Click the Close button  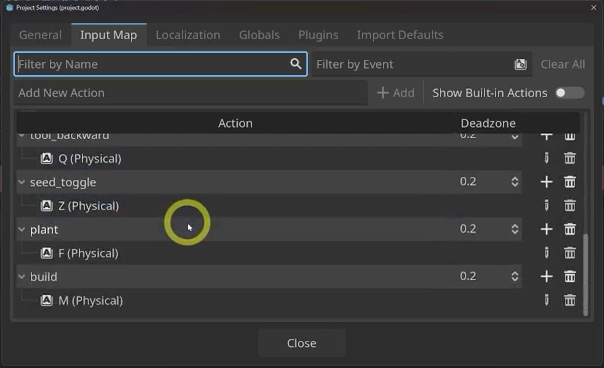pos(302,343)
